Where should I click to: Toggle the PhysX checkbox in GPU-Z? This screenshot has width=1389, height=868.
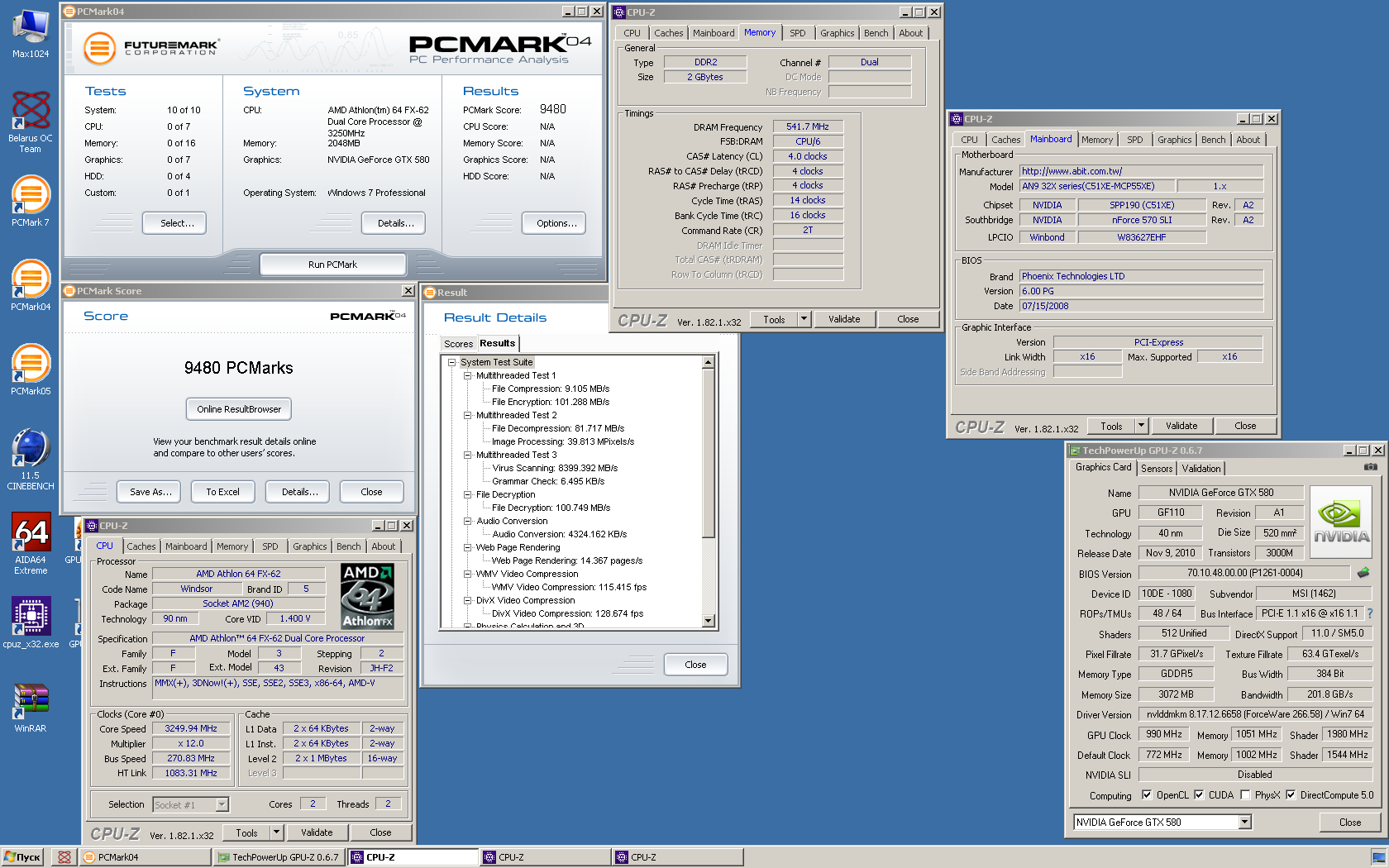1245,795
